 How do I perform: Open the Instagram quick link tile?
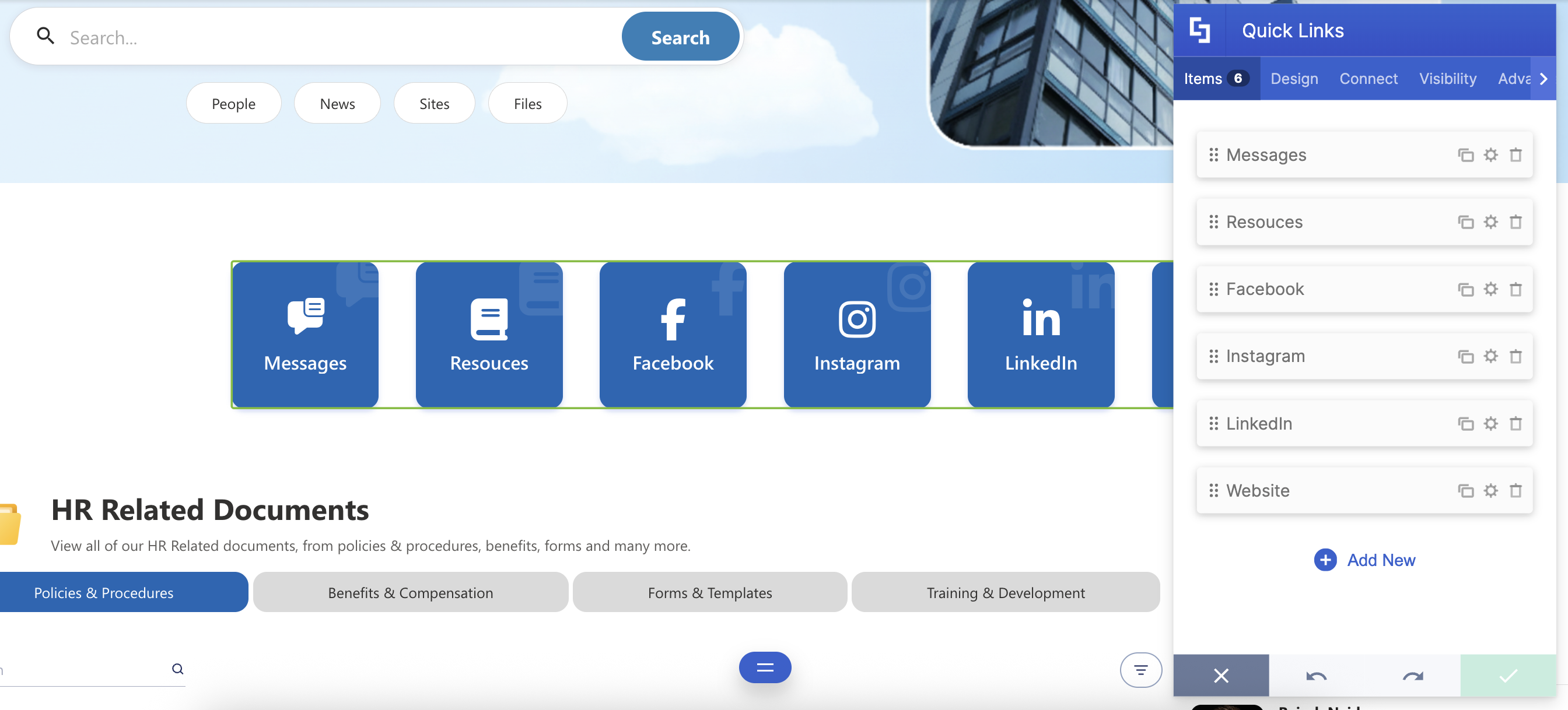coord(856,335)
